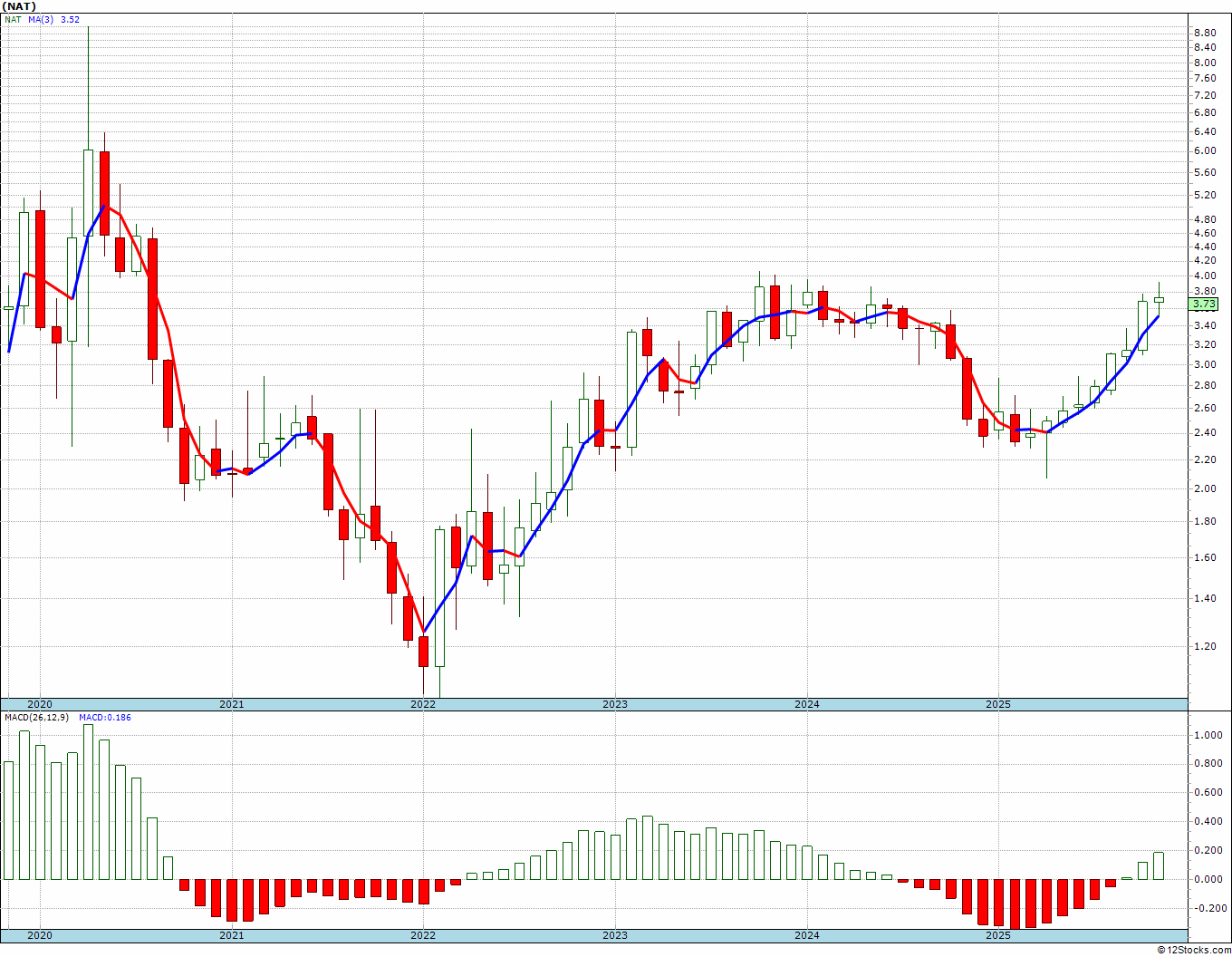Image resolution: width=1232 pixels, height=957 pixels.
Task: Select the 7.20 price axis label
Action: (x=1205, y=94)
